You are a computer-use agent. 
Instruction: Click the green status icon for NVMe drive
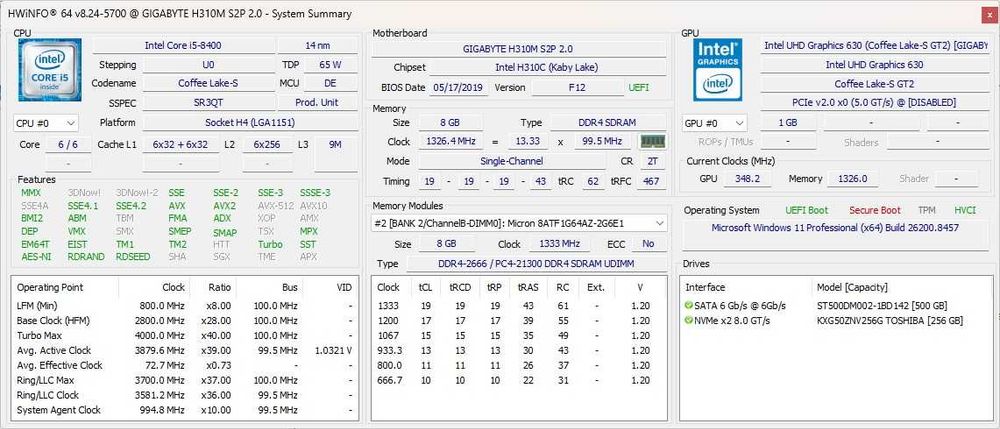point(688,321)
